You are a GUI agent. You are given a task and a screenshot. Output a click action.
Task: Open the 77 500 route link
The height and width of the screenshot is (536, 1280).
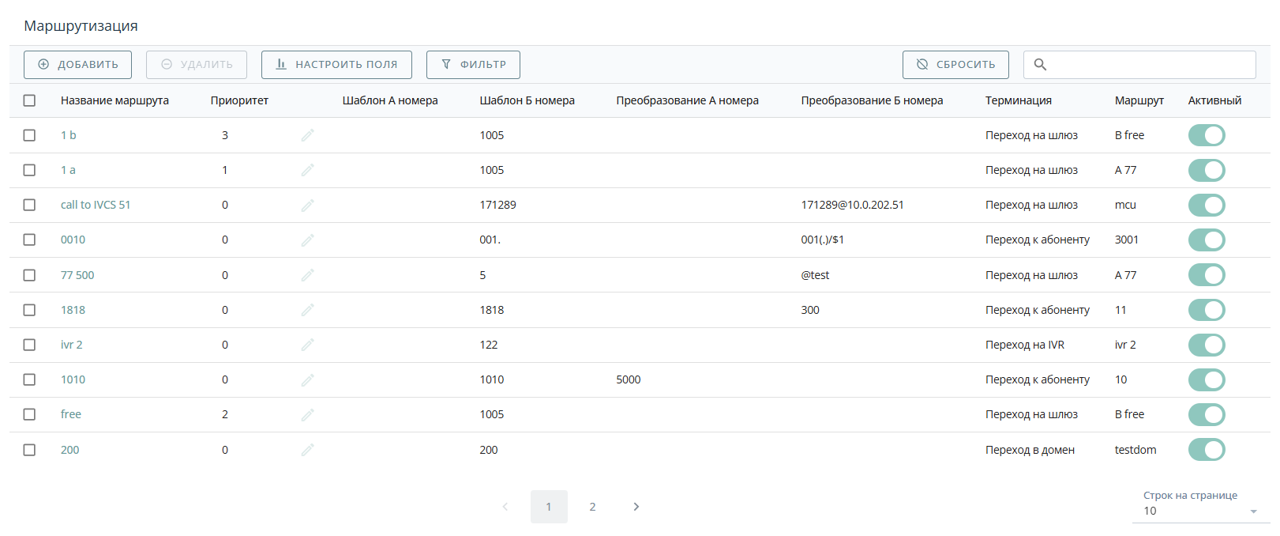tap(77, 275)
